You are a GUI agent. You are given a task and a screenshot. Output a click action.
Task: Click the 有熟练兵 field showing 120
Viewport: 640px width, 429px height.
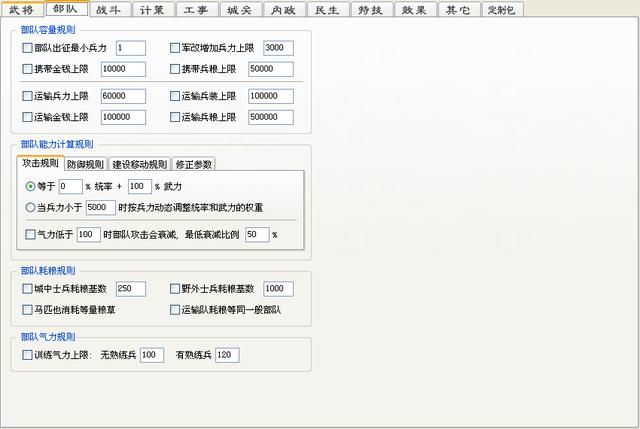(x=227, y=355)
